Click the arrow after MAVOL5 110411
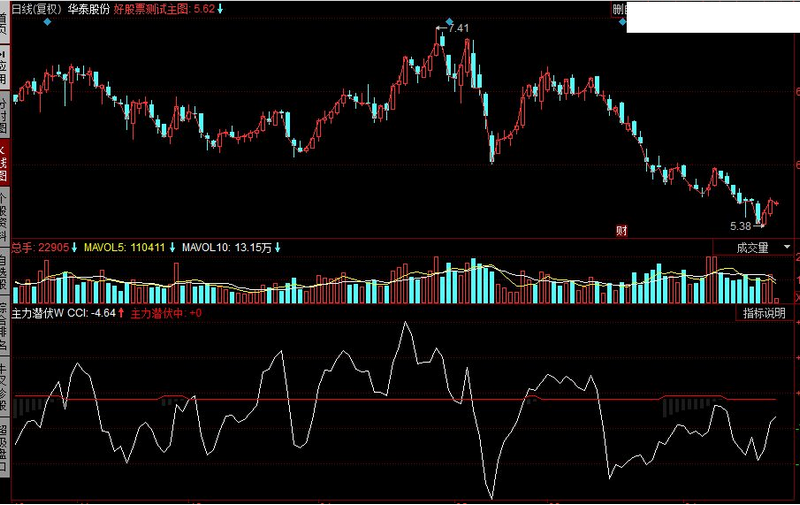The image size is (800, 505). click(x=172, y=247)
